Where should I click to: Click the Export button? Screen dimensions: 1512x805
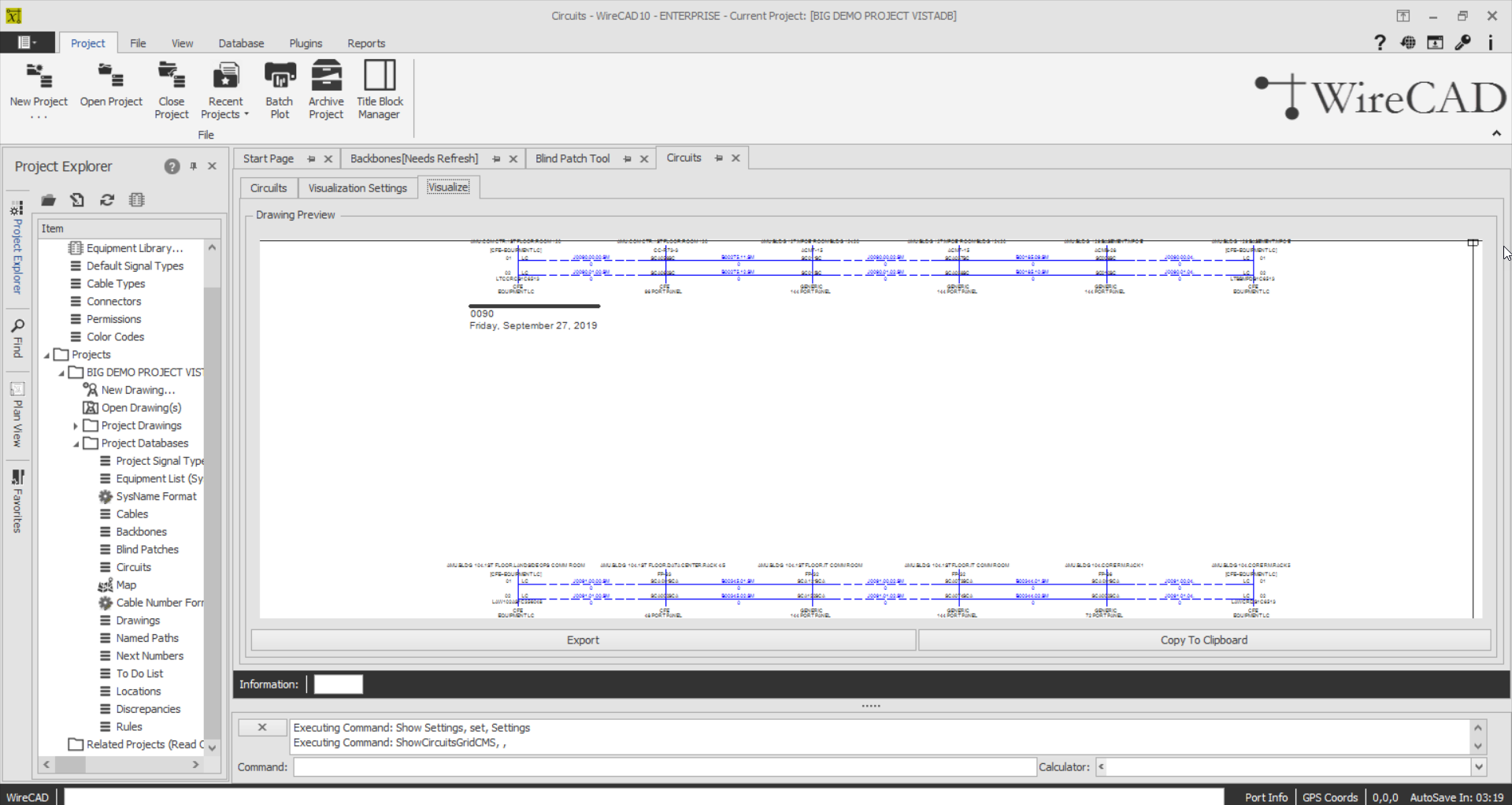(584, 640)
